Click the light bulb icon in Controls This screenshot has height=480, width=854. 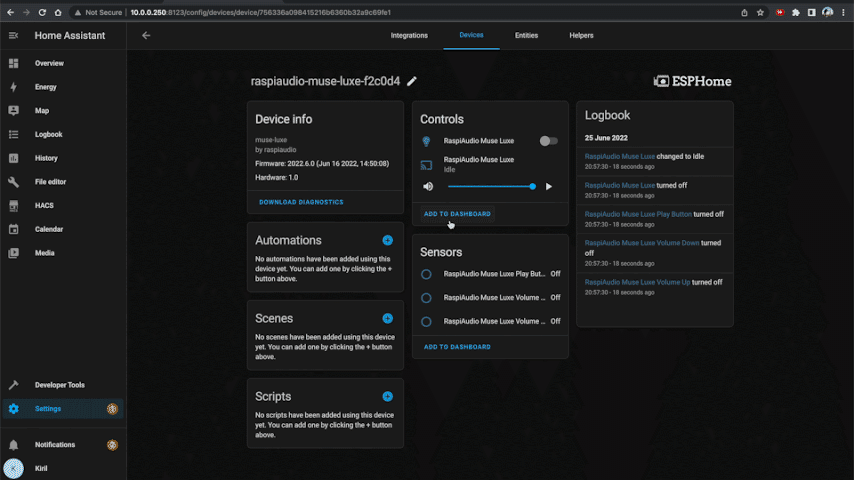tap(426, 141)
